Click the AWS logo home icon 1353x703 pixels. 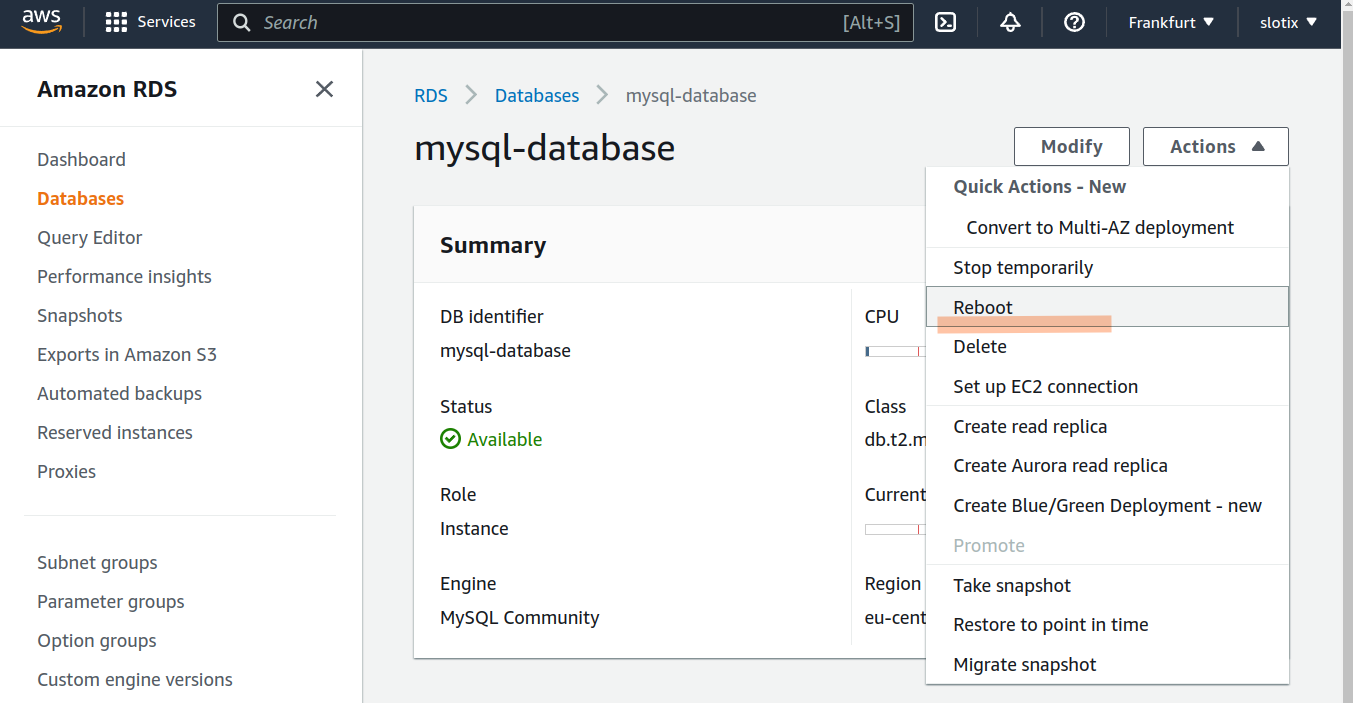[41, 22]
